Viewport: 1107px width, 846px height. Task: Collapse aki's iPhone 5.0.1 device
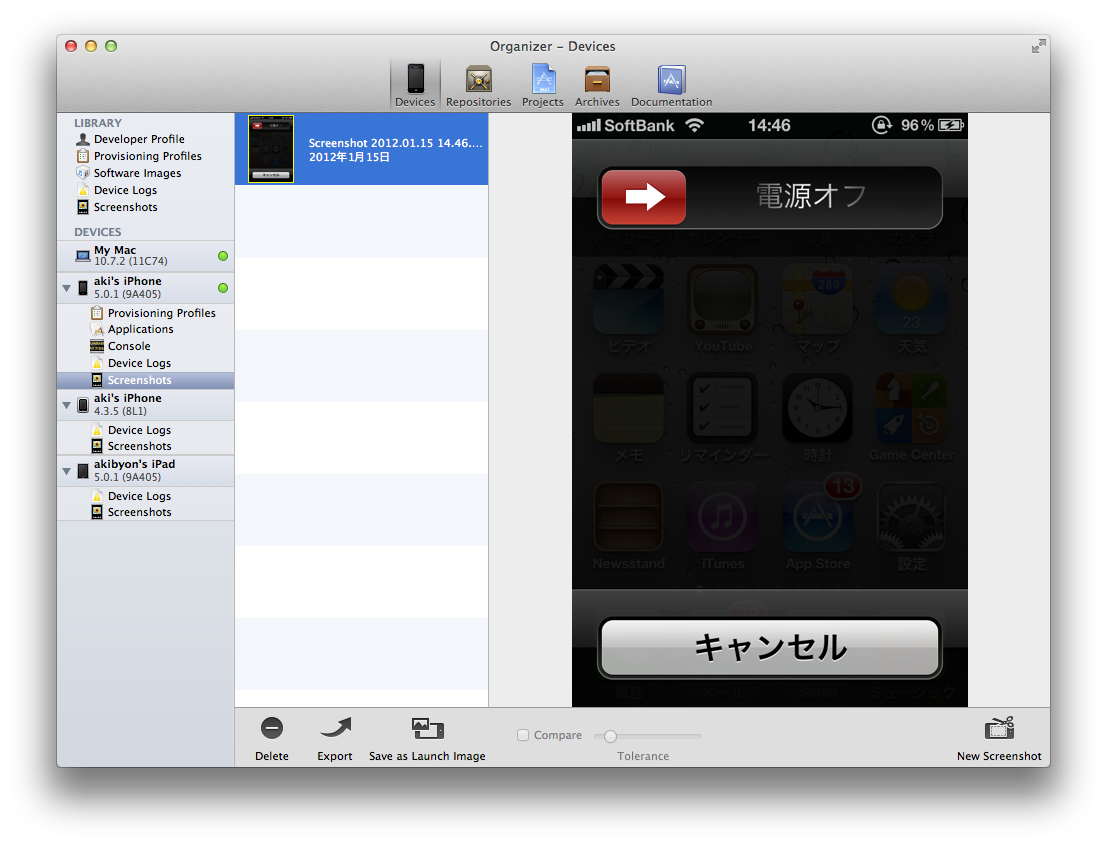(66, 288)
